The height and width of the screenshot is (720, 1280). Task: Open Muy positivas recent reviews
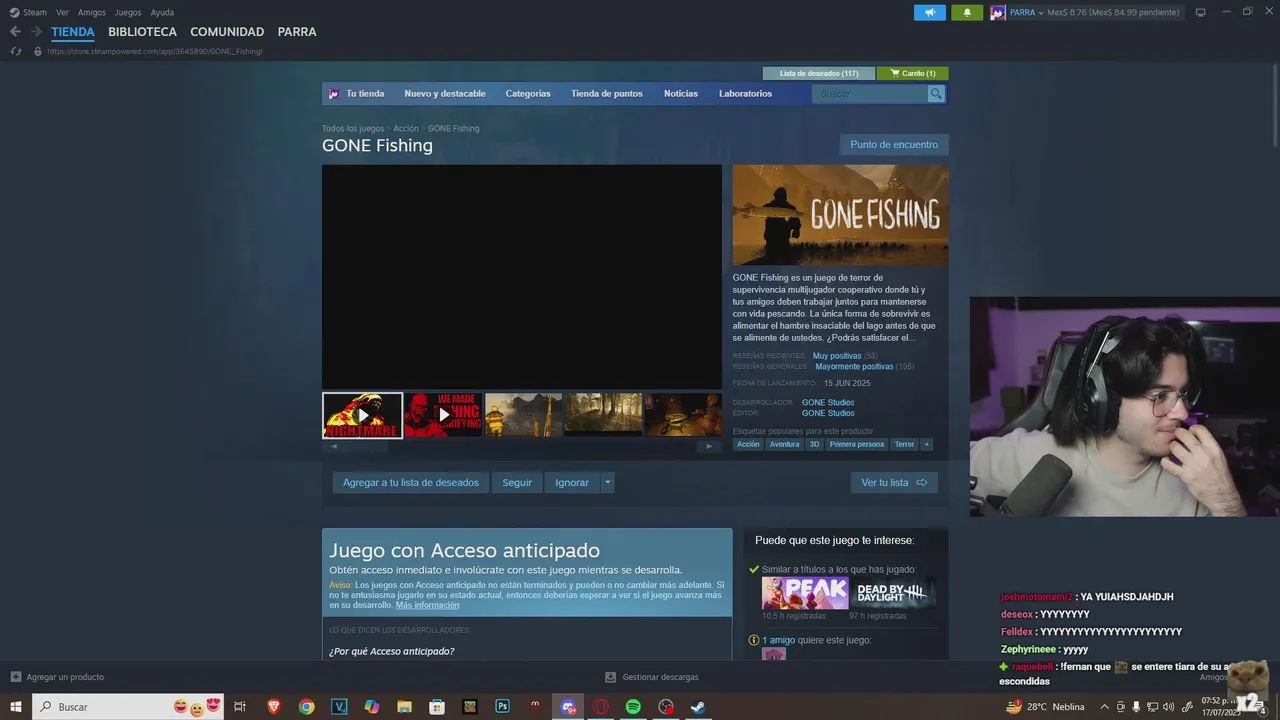(837, 356)
